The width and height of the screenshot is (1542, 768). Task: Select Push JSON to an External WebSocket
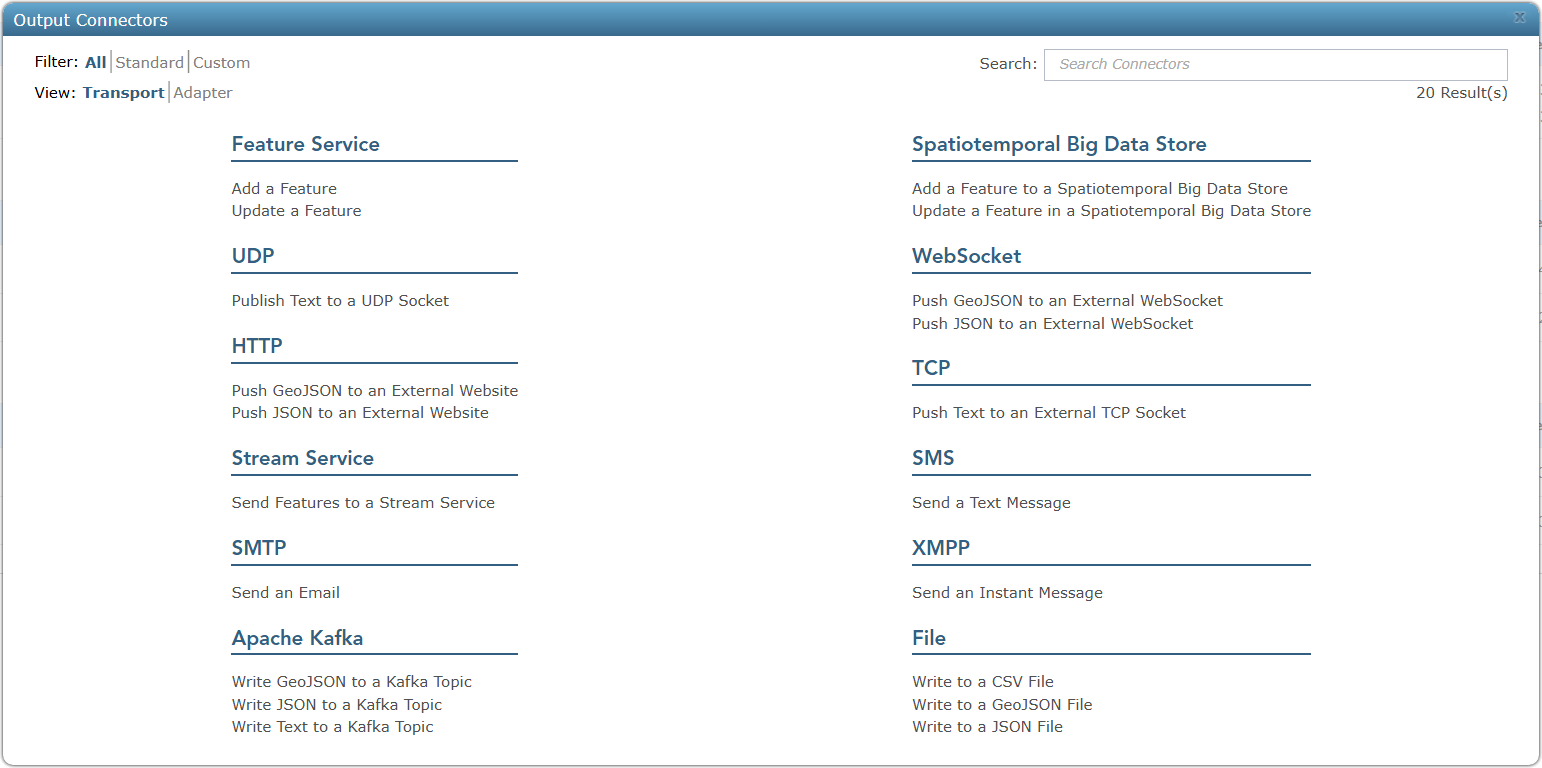(1052, 323)
